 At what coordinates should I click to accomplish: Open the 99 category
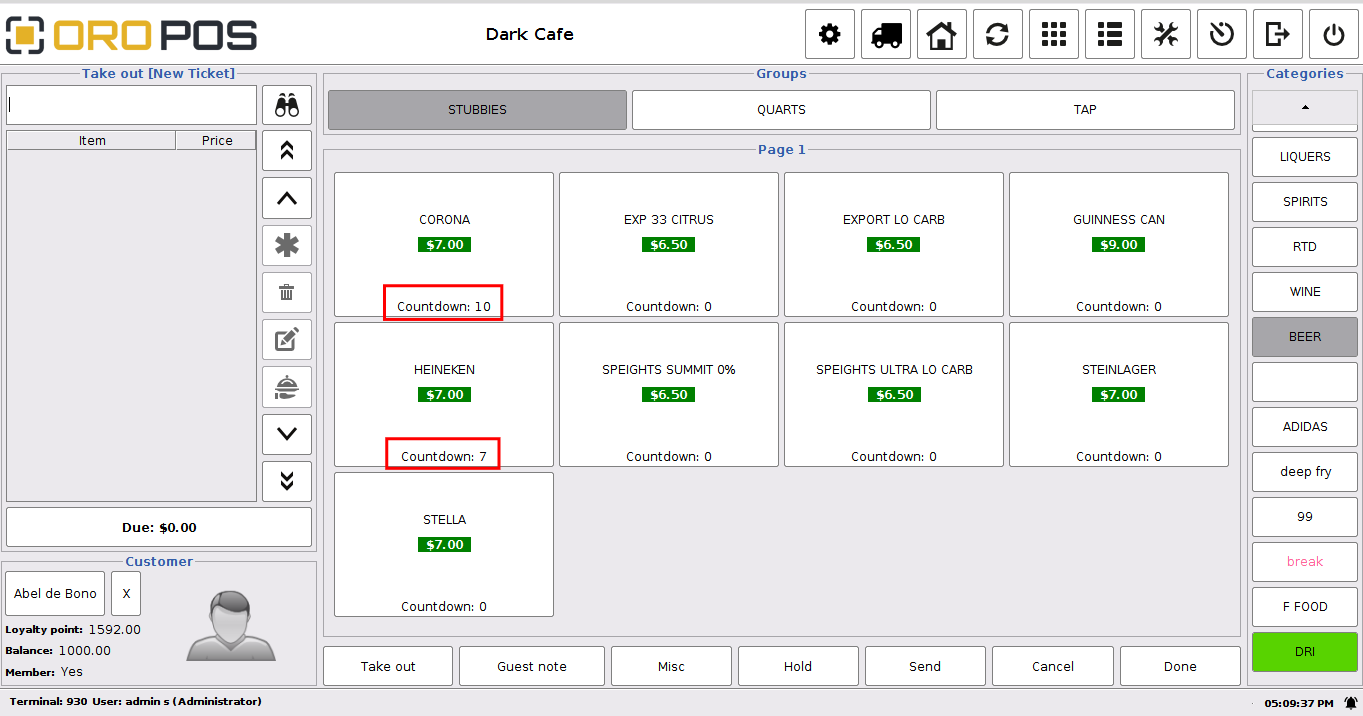click(1305, 517)
